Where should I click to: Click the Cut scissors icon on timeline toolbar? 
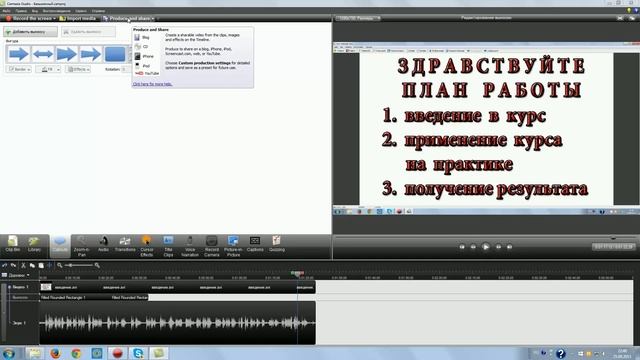pos(23,265)
